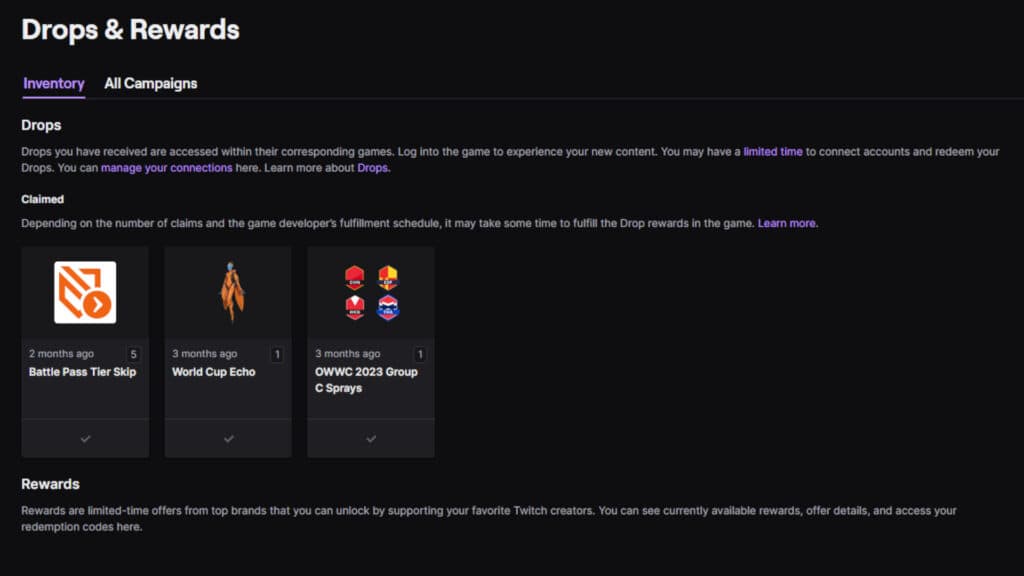Click the FRA spray icon on OWWC card

click(x=387, y=306)
